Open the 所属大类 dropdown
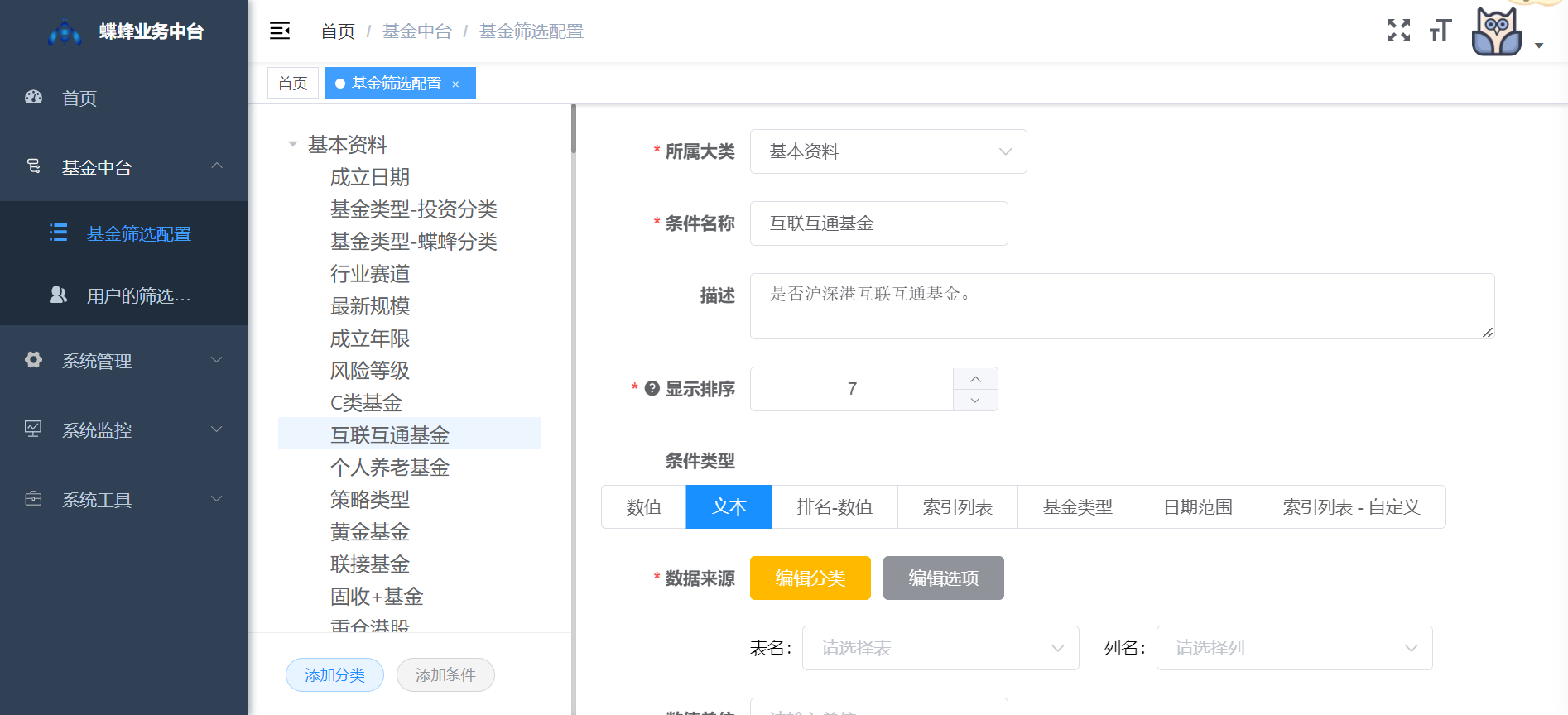 888,151
